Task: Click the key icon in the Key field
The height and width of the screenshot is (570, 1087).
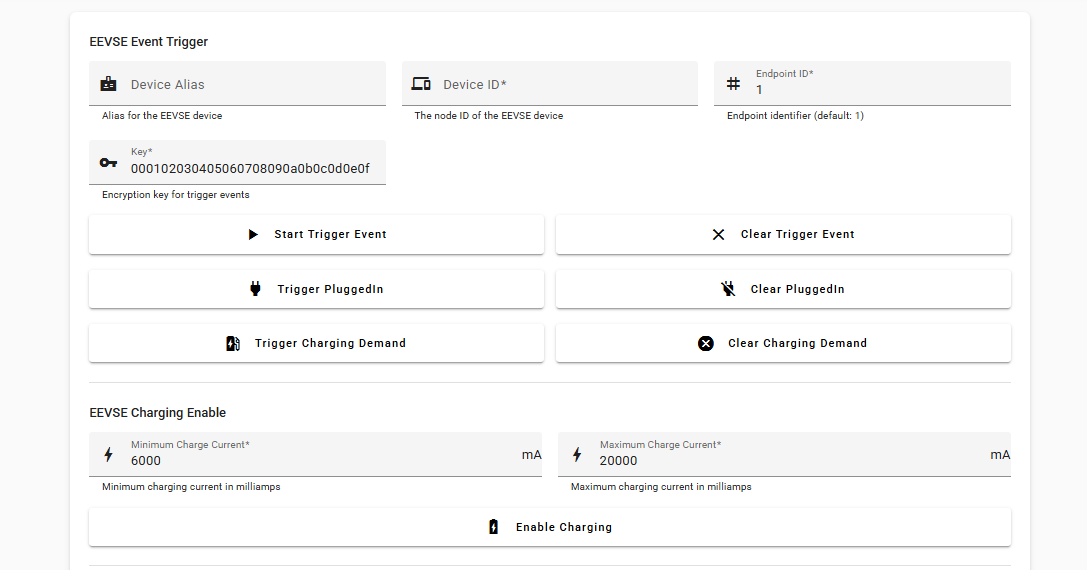Action: (x=109, y=163)
